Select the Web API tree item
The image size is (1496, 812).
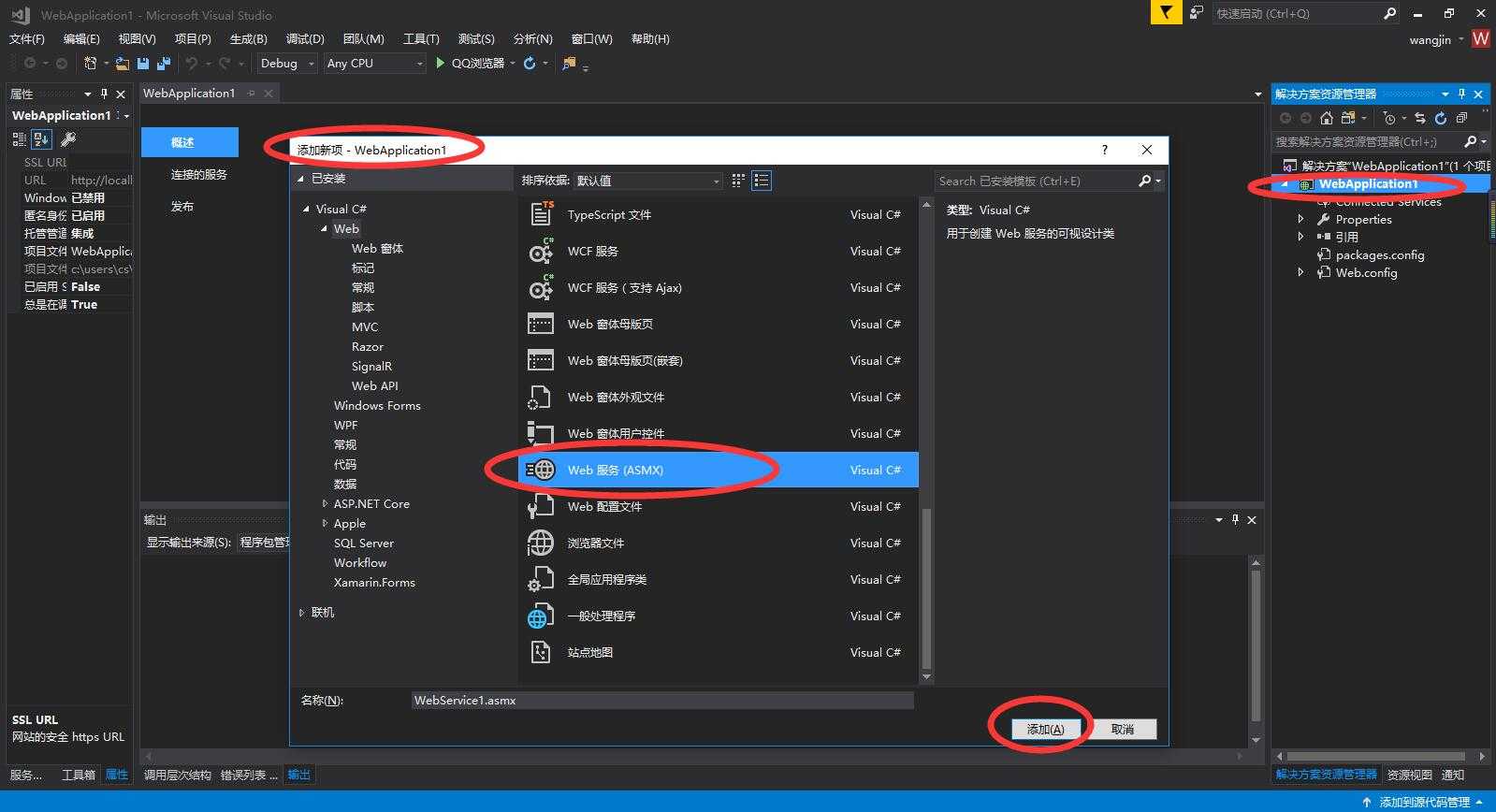coord(374,385)
